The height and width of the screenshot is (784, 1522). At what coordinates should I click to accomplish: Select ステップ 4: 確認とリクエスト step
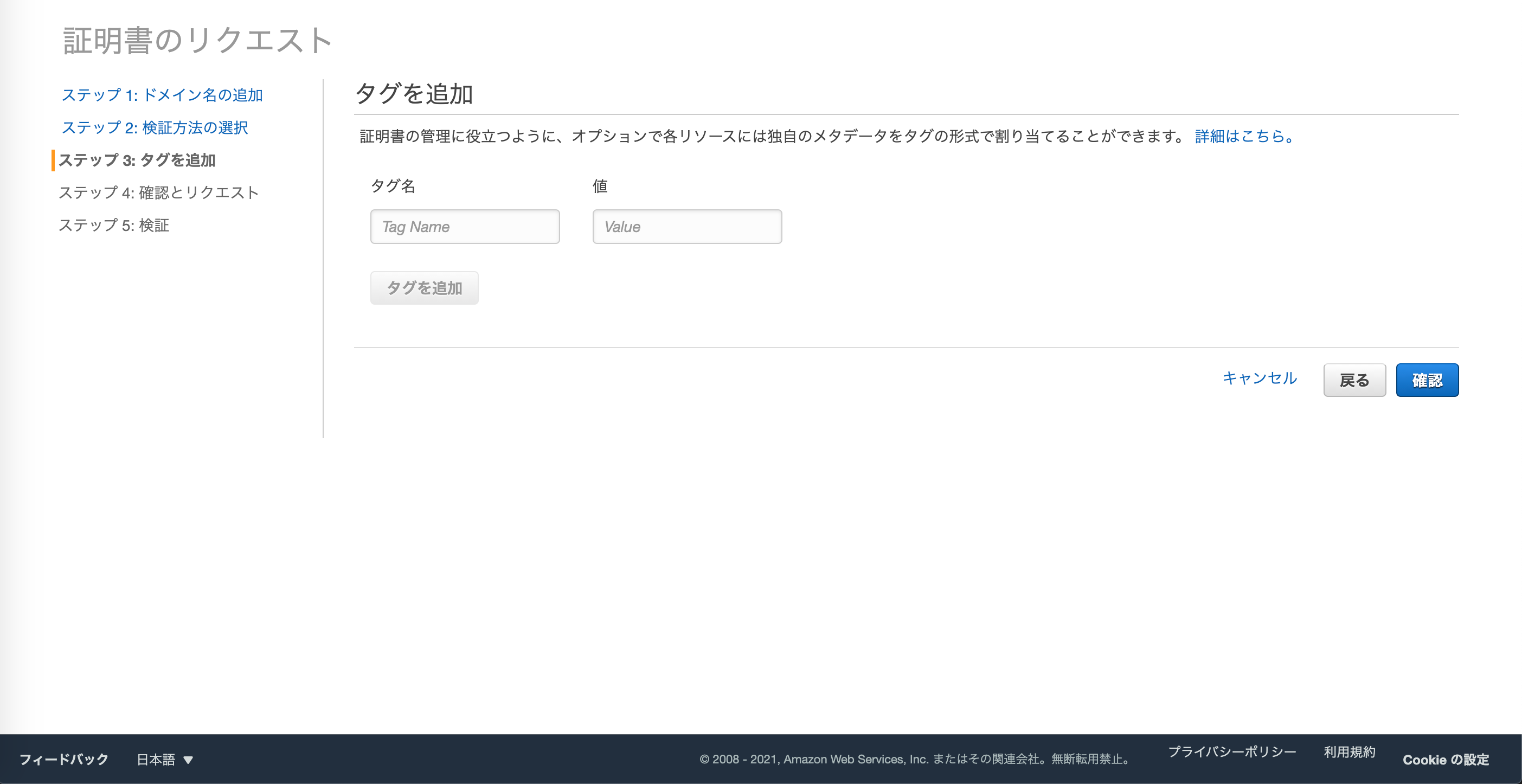coord(158,192)
